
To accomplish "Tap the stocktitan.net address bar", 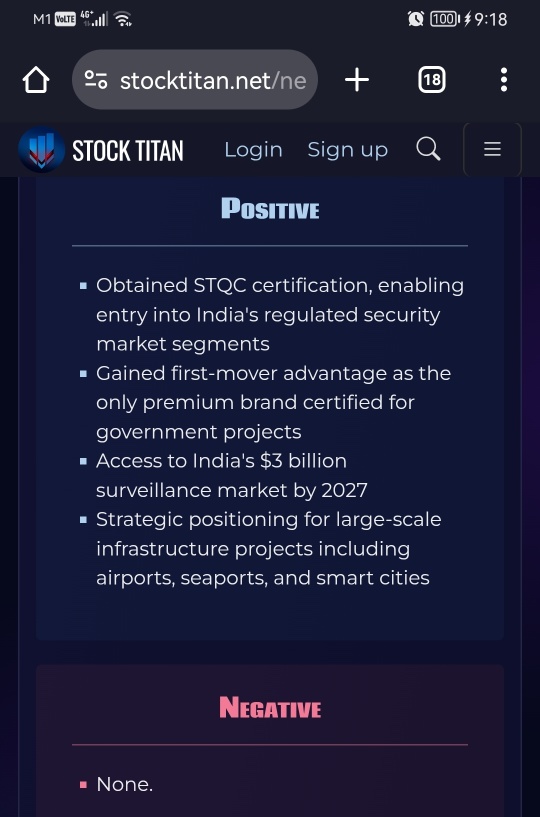I will 194,80.
